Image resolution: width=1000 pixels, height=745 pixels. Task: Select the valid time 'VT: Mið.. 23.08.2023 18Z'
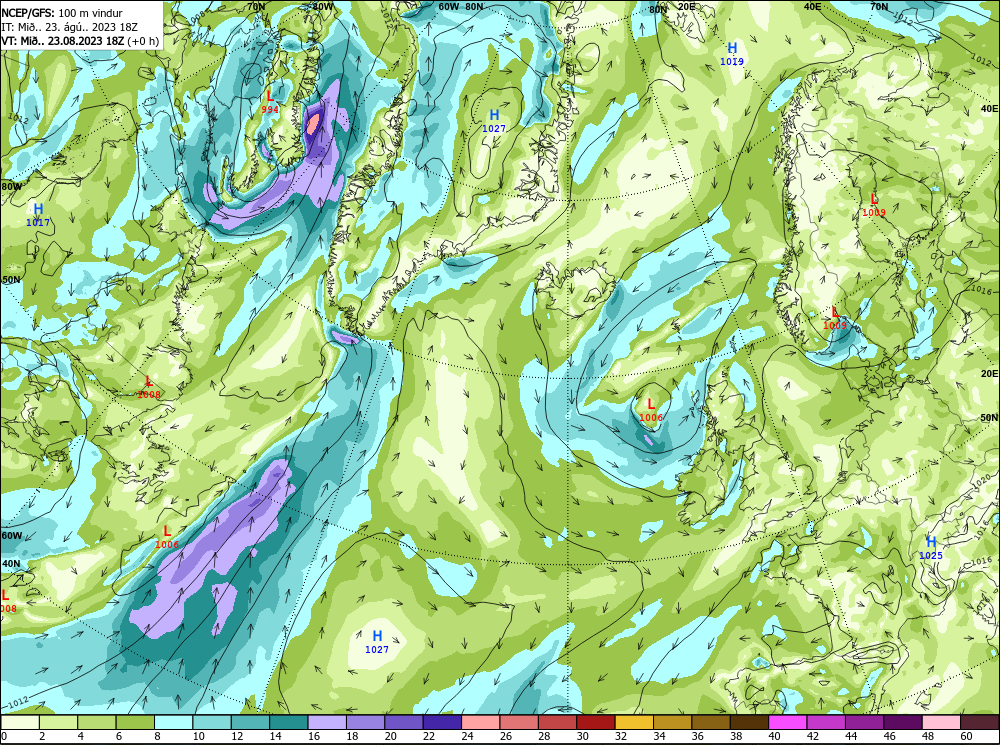click(x=62, y=41)
